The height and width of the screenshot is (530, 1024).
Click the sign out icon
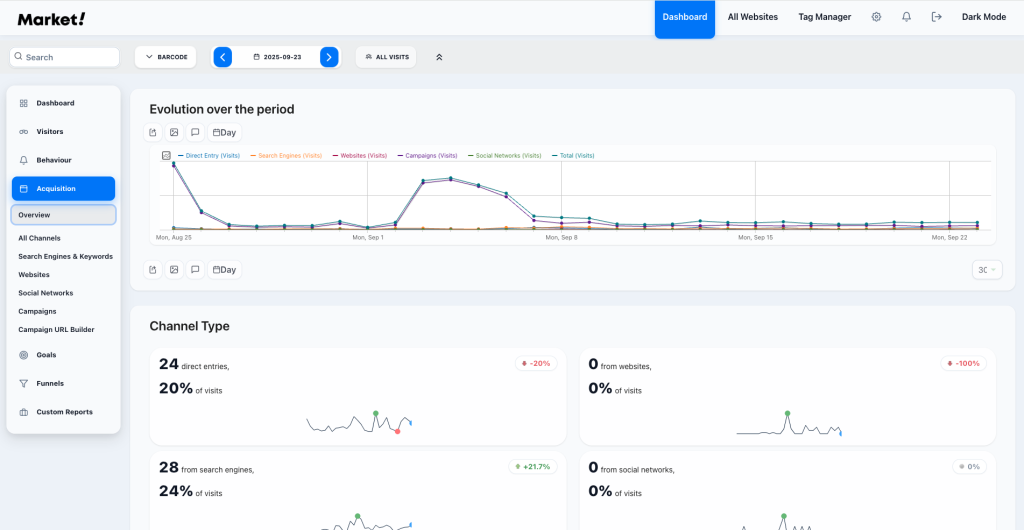pyautogui.click(x=936, y=17)
